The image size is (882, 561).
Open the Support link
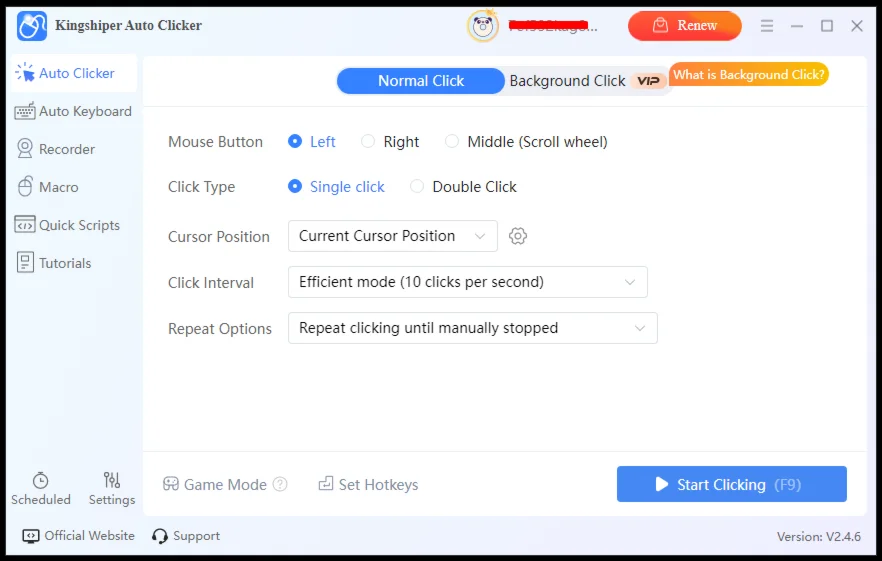[186, 536]
